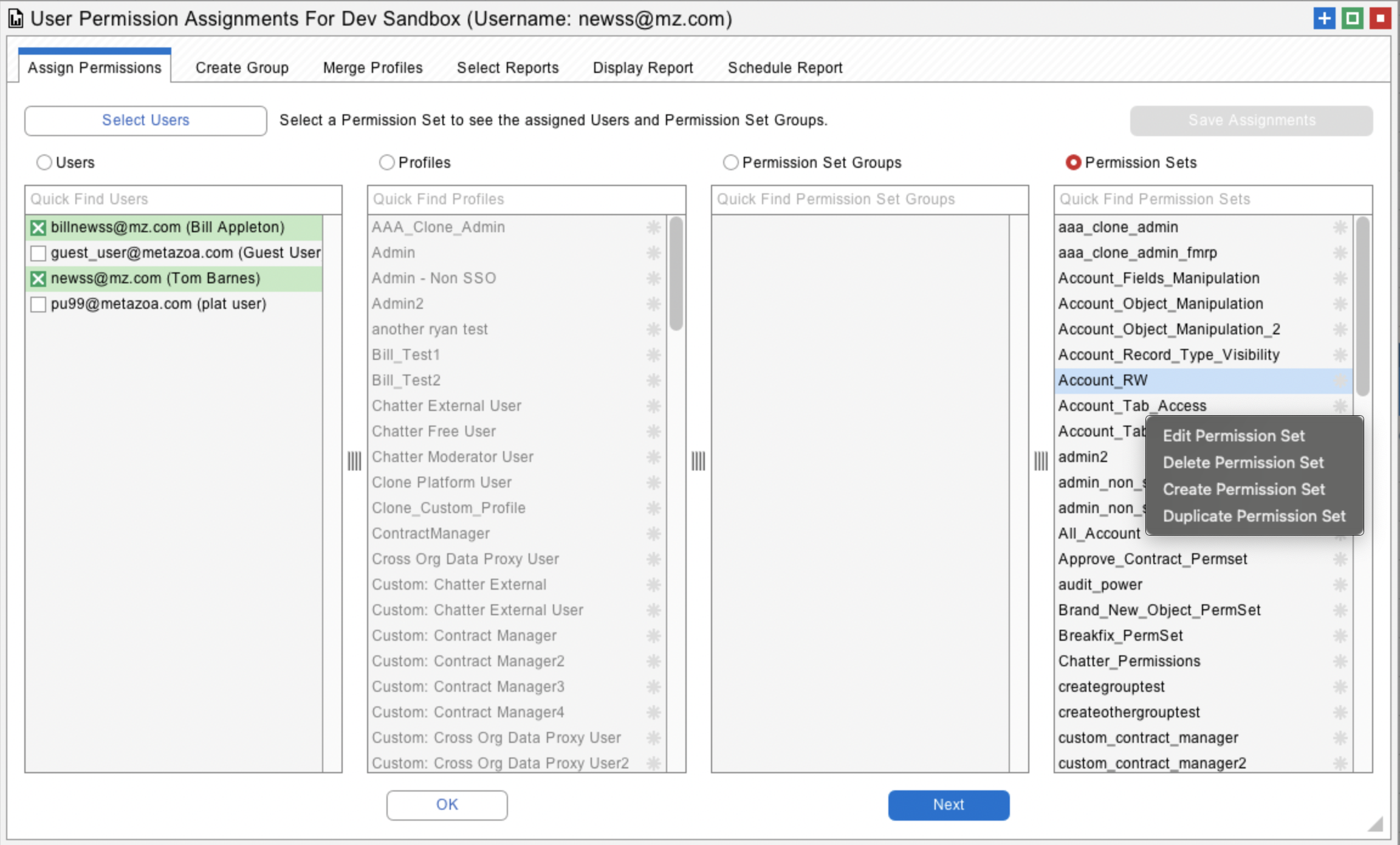
Task: Uncheck billnewss@mz.com (Bill Appleton) user
Action: (x=38, y=228)
